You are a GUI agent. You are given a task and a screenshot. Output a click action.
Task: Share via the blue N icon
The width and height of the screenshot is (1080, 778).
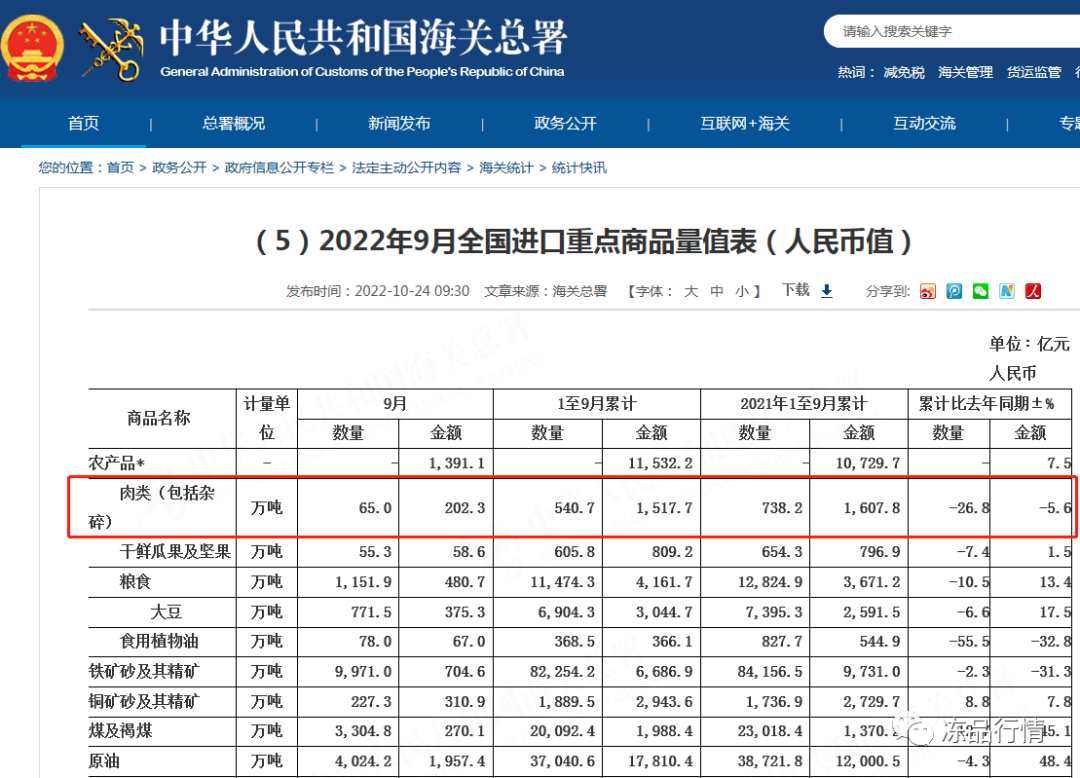(x=1006, y=291)
